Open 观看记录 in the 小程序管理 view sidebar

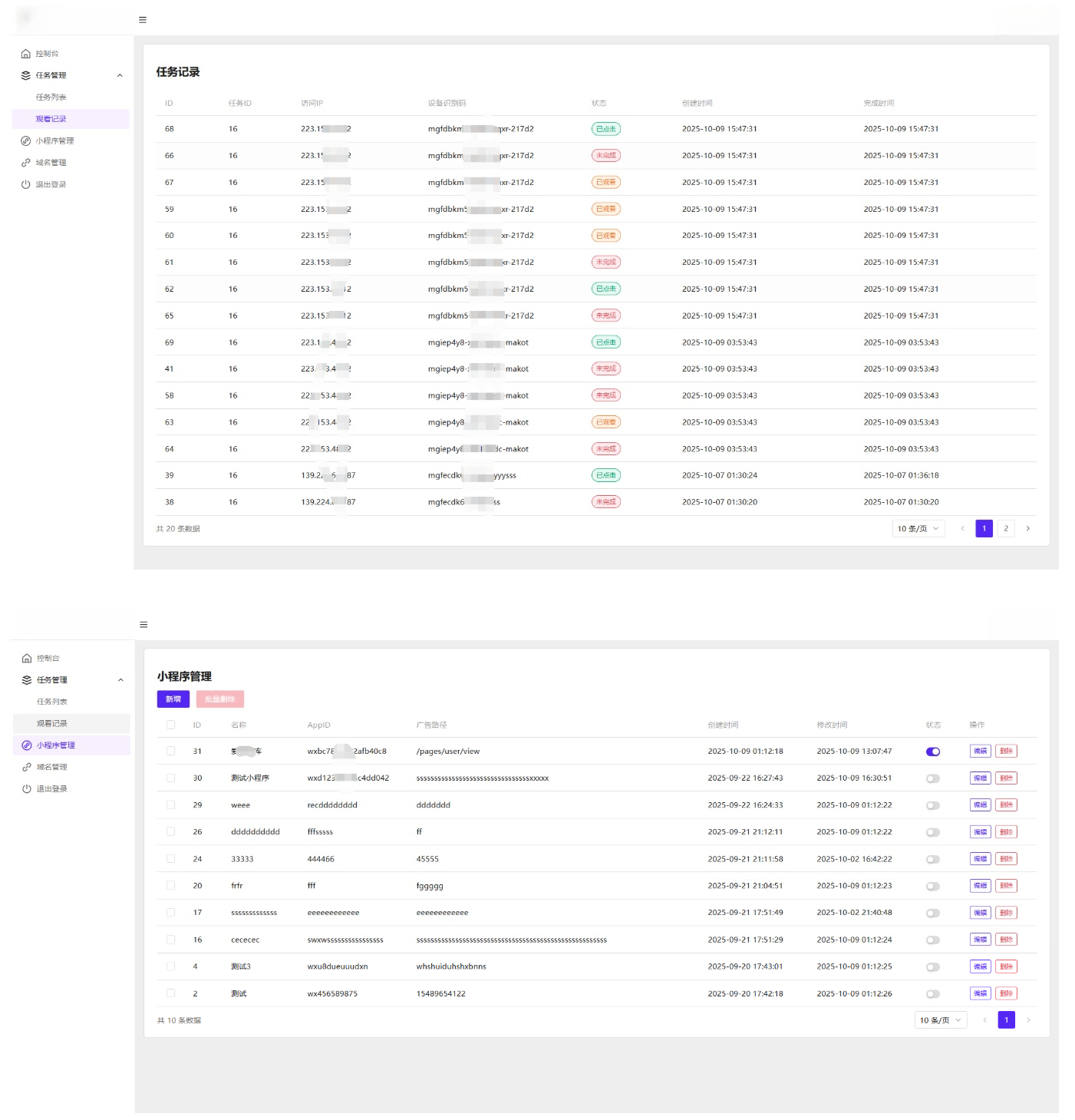point(52,724)
